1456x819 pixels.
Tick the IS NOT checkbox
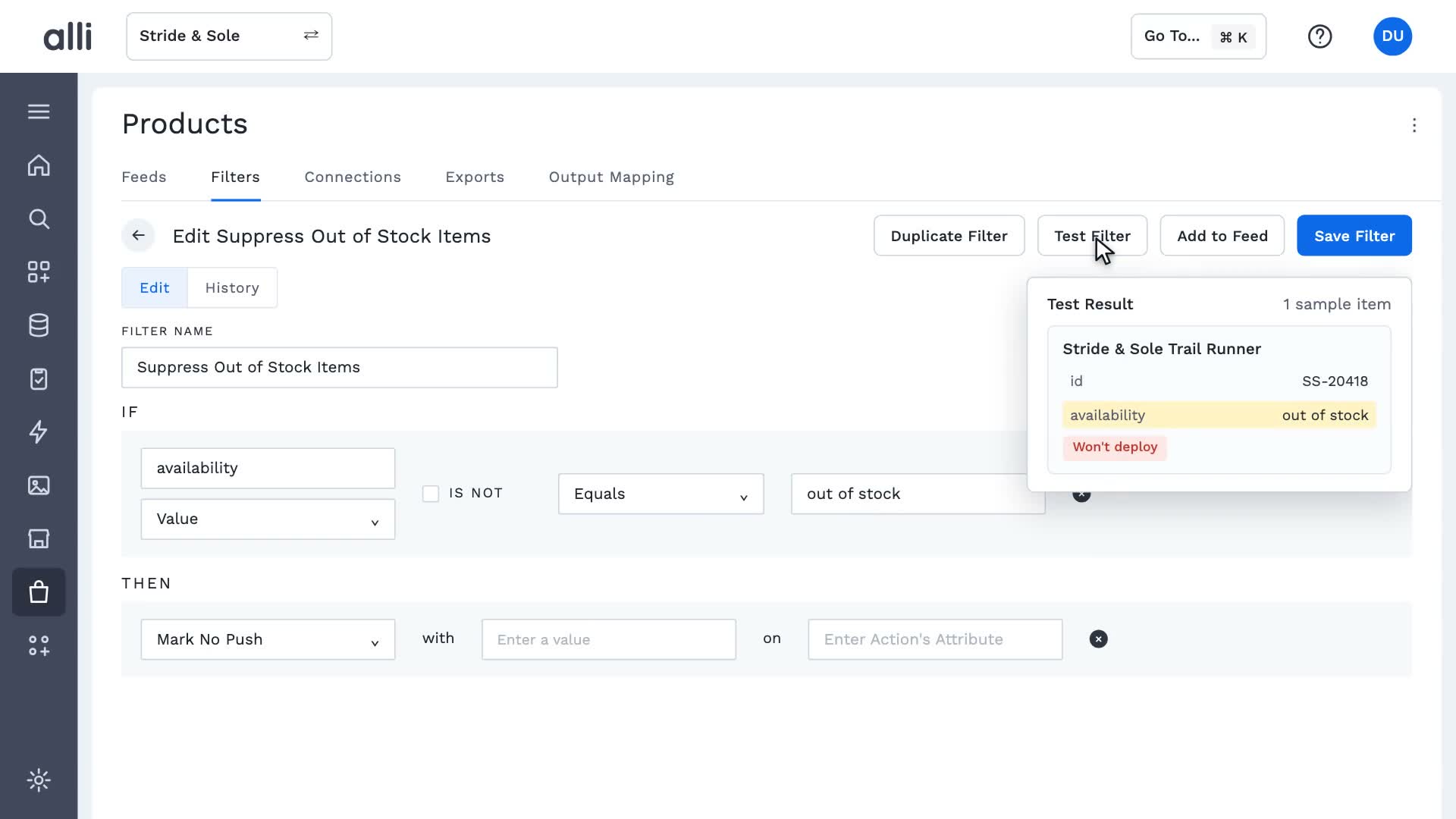(x=431, y=494)
